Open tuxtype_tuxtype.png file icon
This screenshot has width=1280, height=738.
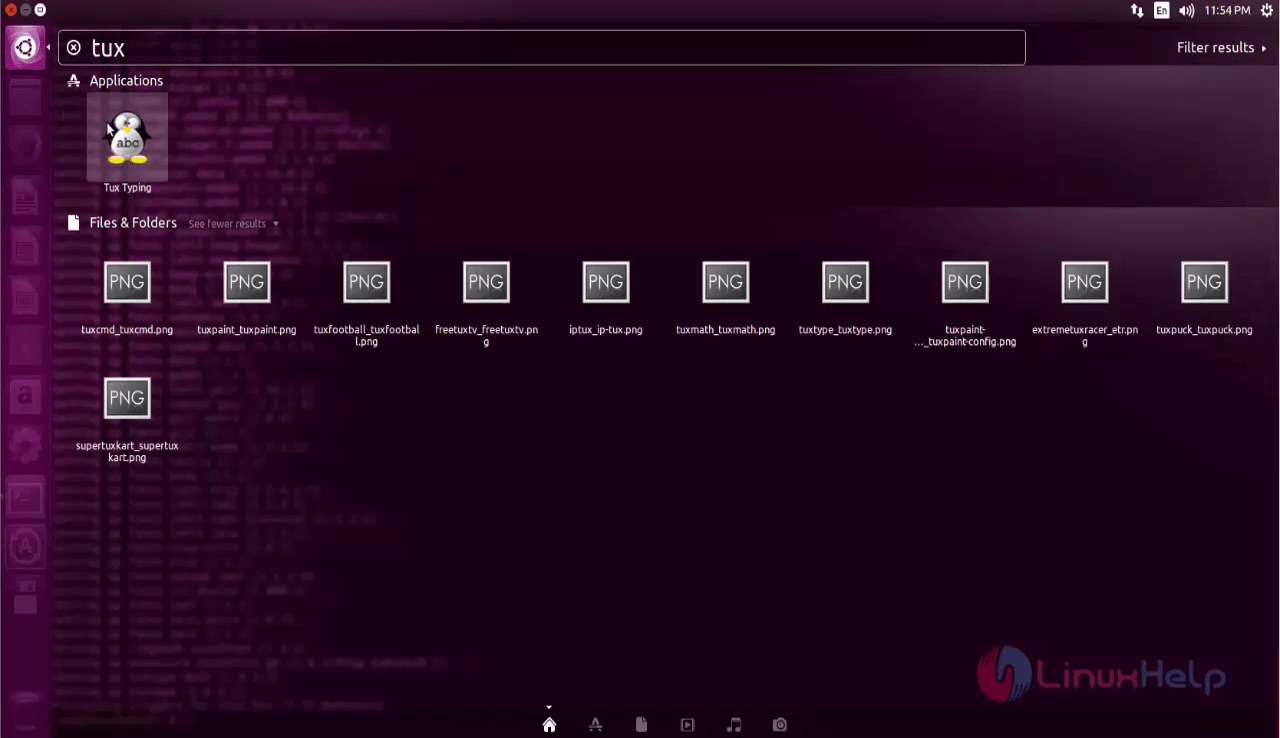[845, 282]
